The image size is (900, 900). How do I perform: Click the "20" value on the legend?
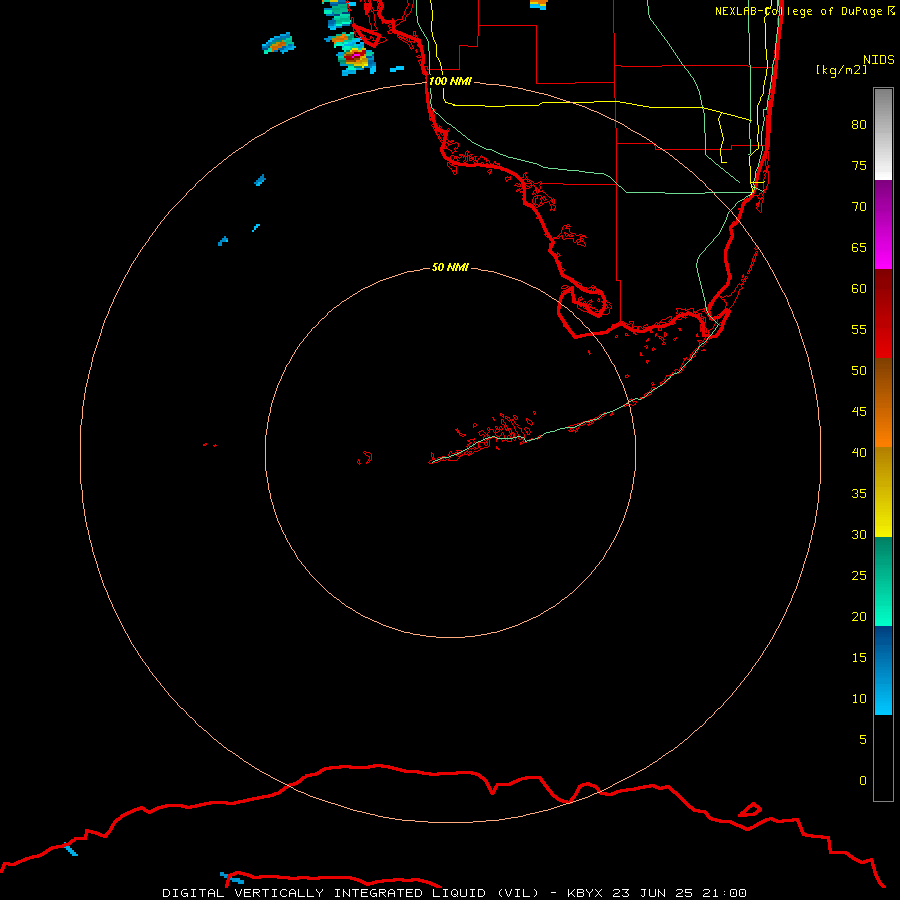859,616
